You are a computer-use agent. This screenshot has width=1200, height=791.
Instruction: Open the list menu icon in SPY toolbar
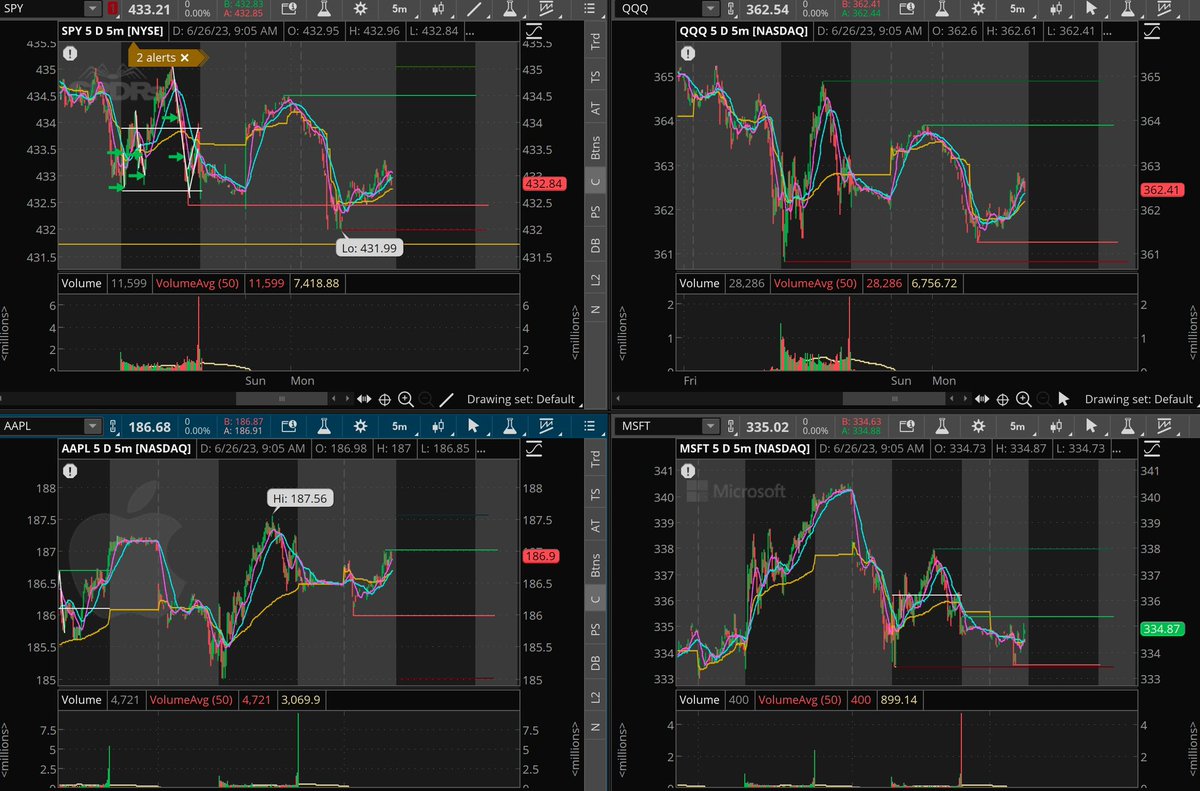click(x=588, y=9)
